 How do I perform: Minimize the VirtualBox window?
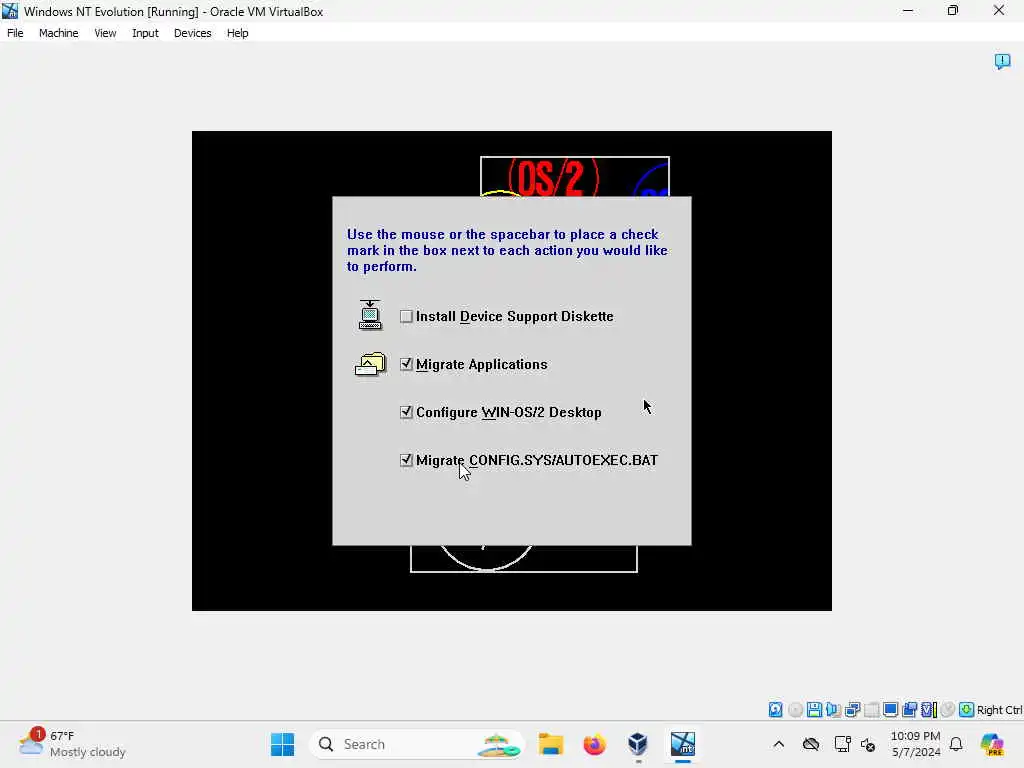pyautogui.click(x=908, y=10)
